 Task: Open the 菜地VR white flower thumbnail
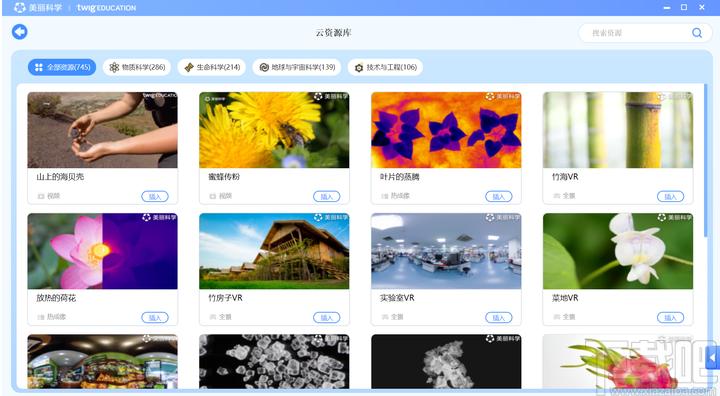click(618, 251)
